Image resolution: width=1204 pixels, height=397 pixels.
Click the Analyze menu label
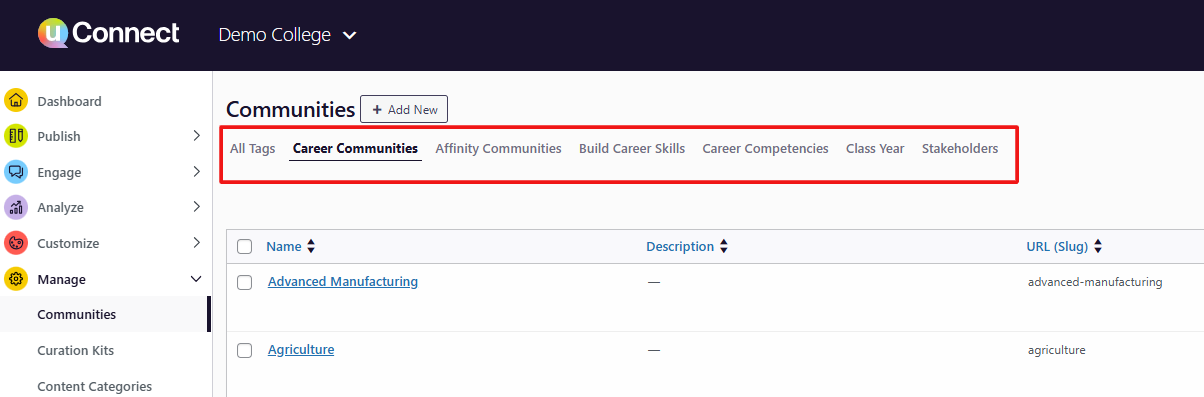tap(60, 207)
